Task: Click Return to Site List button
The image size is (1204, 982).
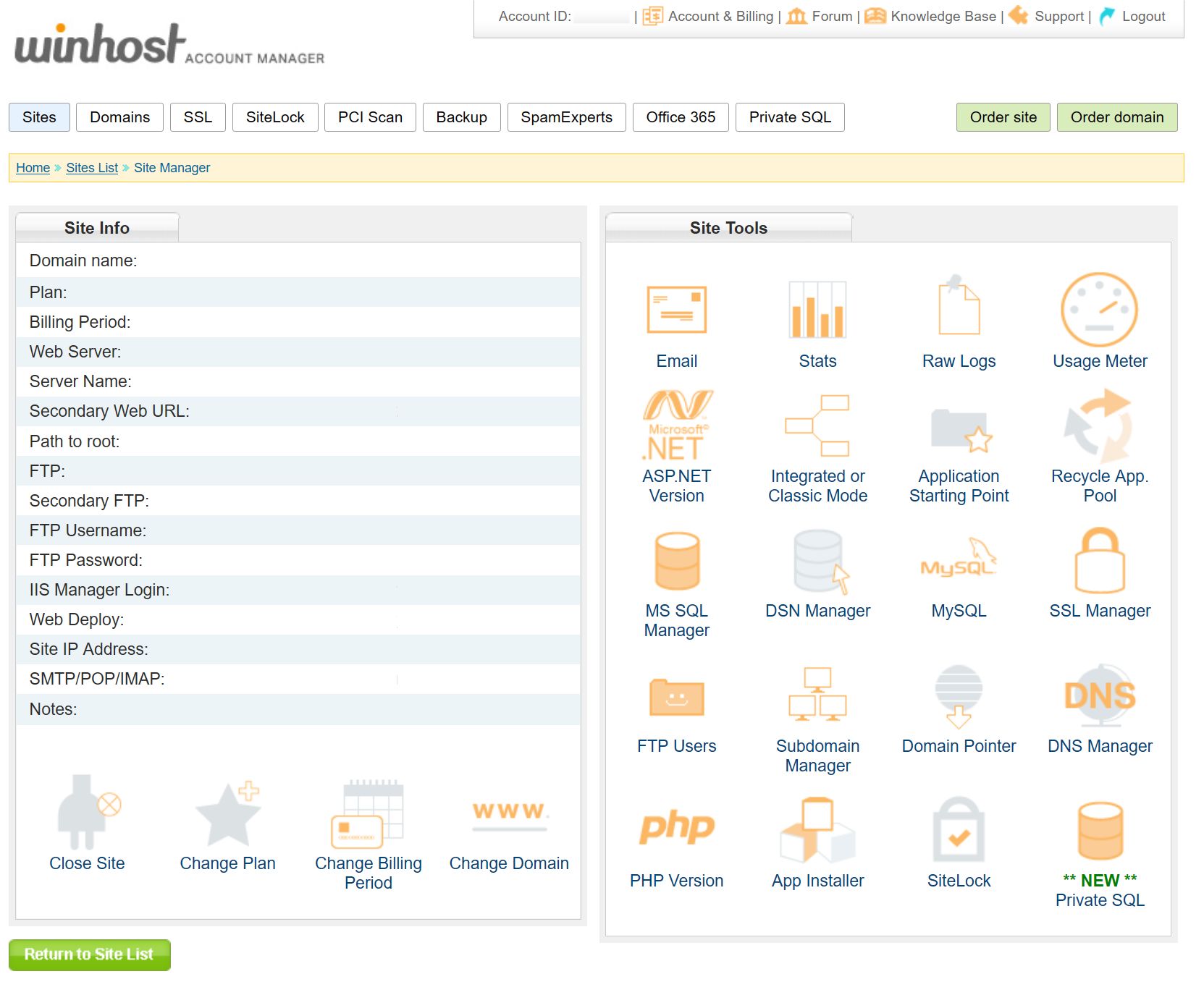Action: coord(90,955)
